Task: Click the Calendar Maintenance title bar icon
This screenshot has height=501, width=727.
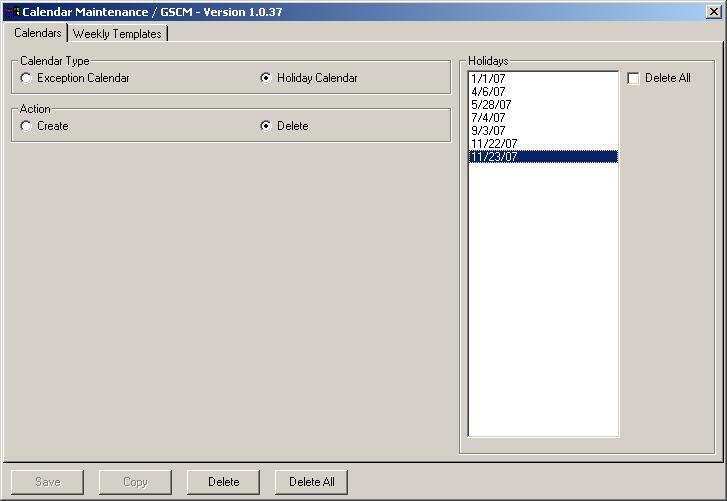Action: pyautogui.click(x=13, y=12)
